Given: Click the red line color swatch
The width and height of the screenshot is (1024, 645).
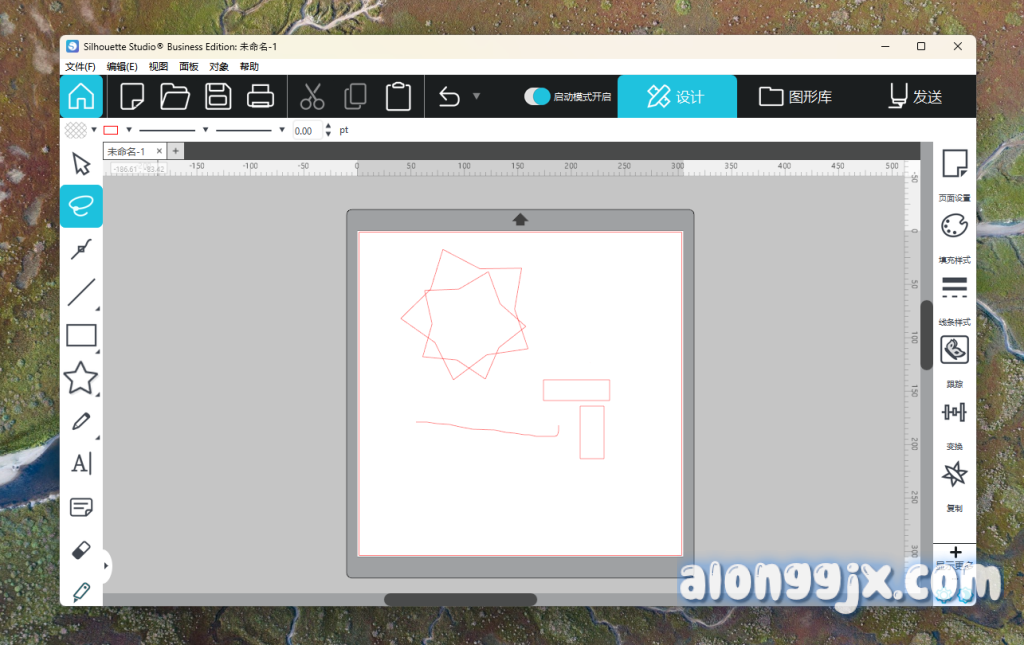Looking at the screenshot, I should point(111,130).
